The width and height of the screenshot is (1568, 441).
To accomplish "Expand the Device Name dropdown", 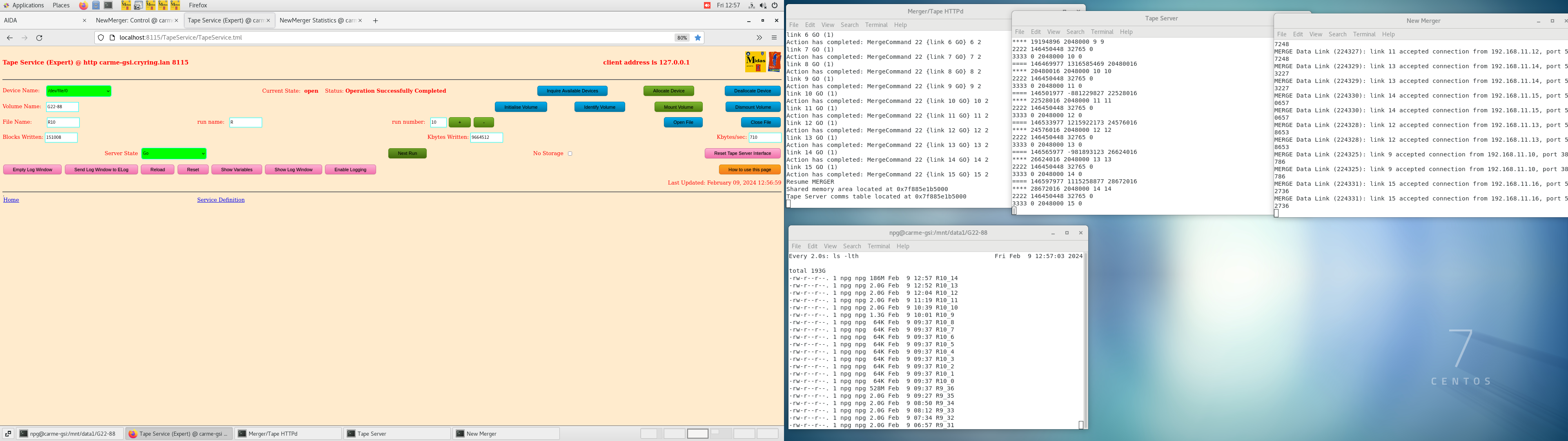I will click(x=78, y=91).
